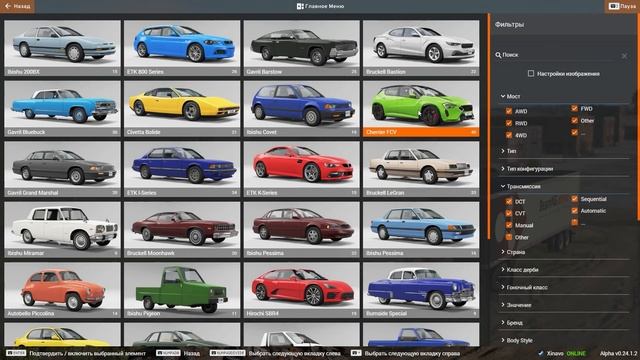Screen dimensions: 640x360
Task: Uncheck the RWD drivetrain checkbox
Action: (509, 123)
